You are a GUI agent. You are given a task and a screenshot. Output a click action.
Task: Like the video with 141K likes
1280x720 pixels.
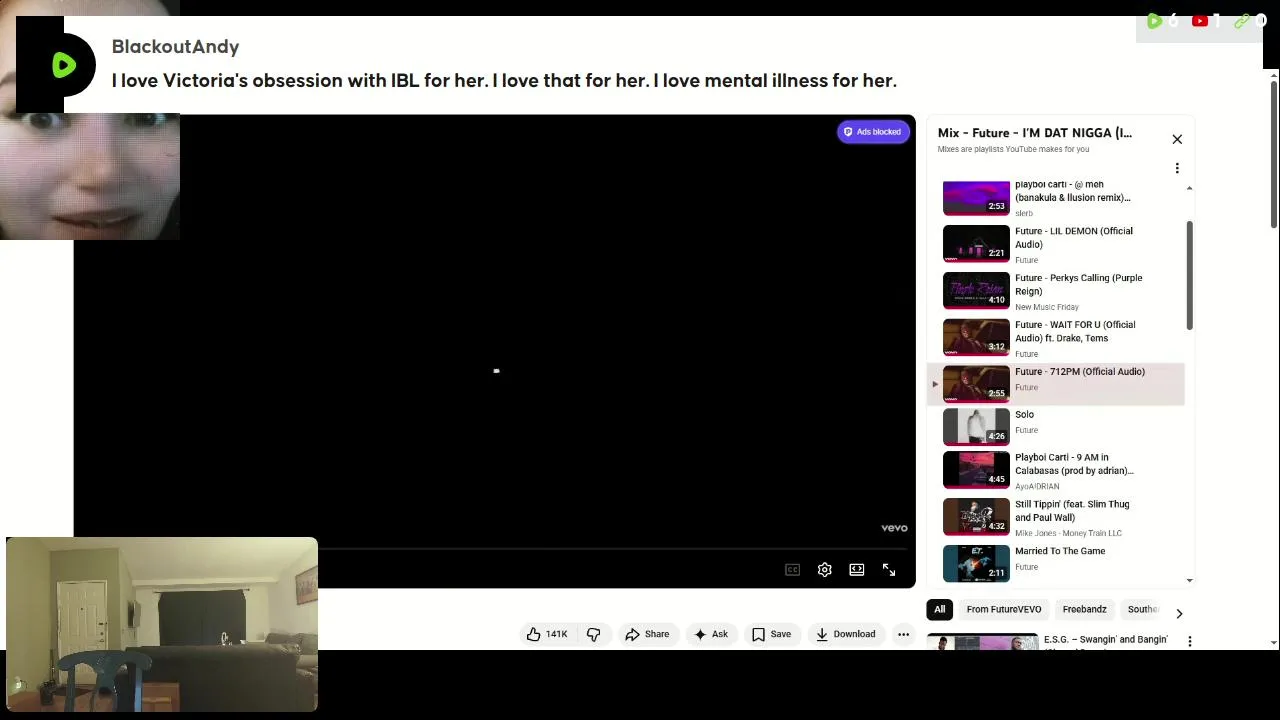tap(547, 634)
